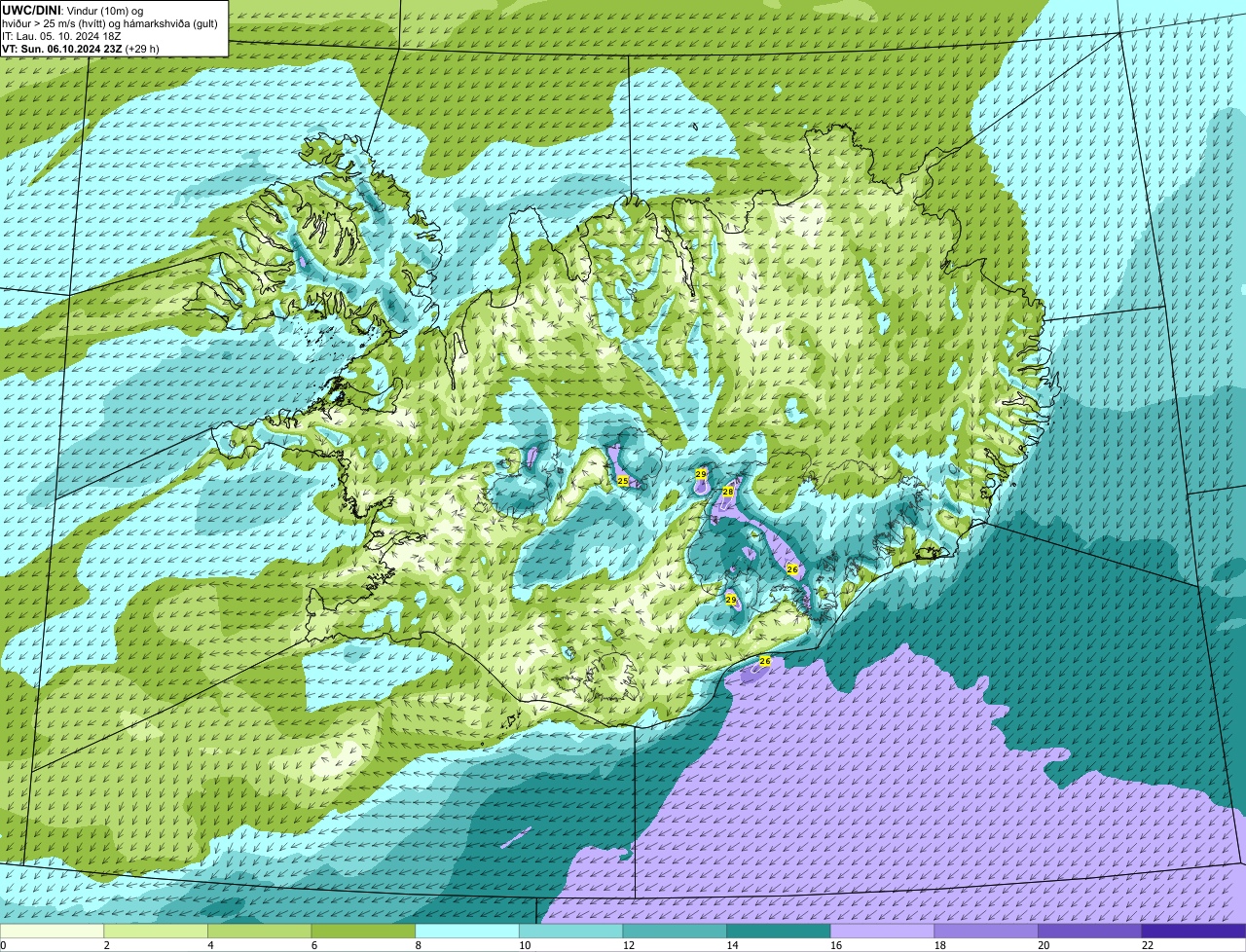Click the legend scale label '20'

(1044, 945)
